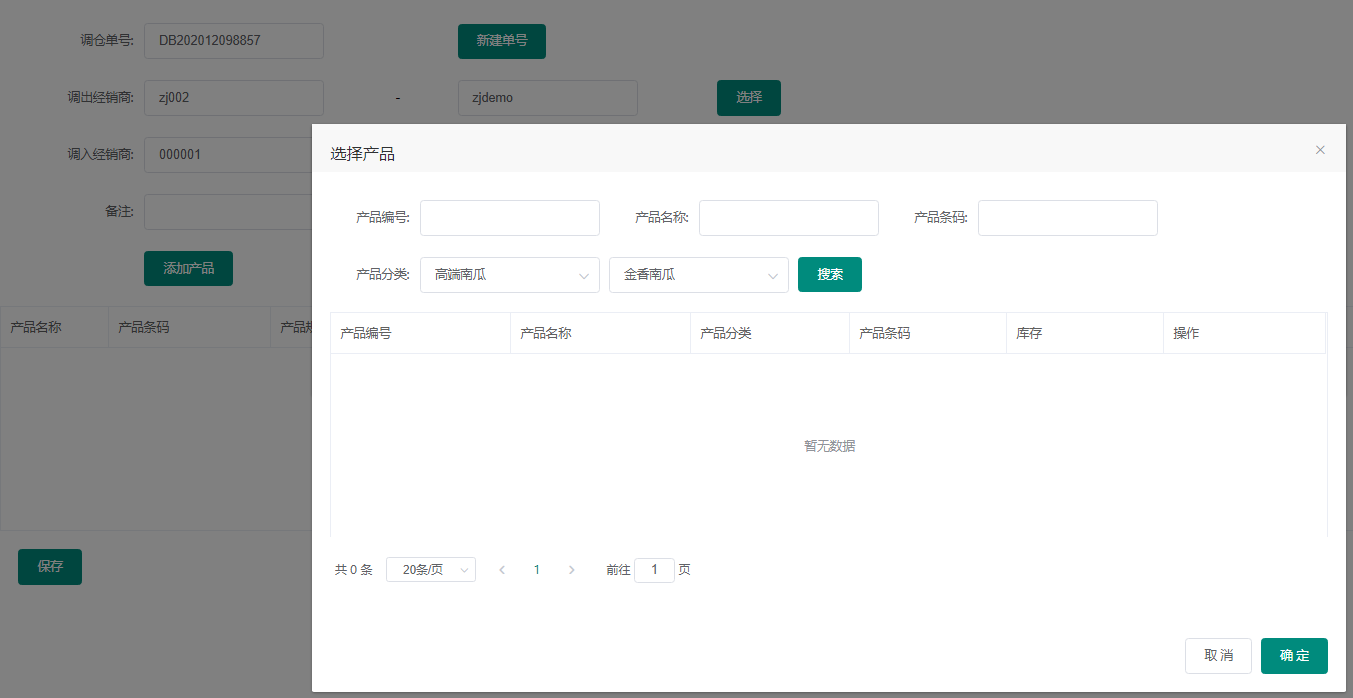Click the 搜索 button
The image size is (1353, 698).
point(829,275)
